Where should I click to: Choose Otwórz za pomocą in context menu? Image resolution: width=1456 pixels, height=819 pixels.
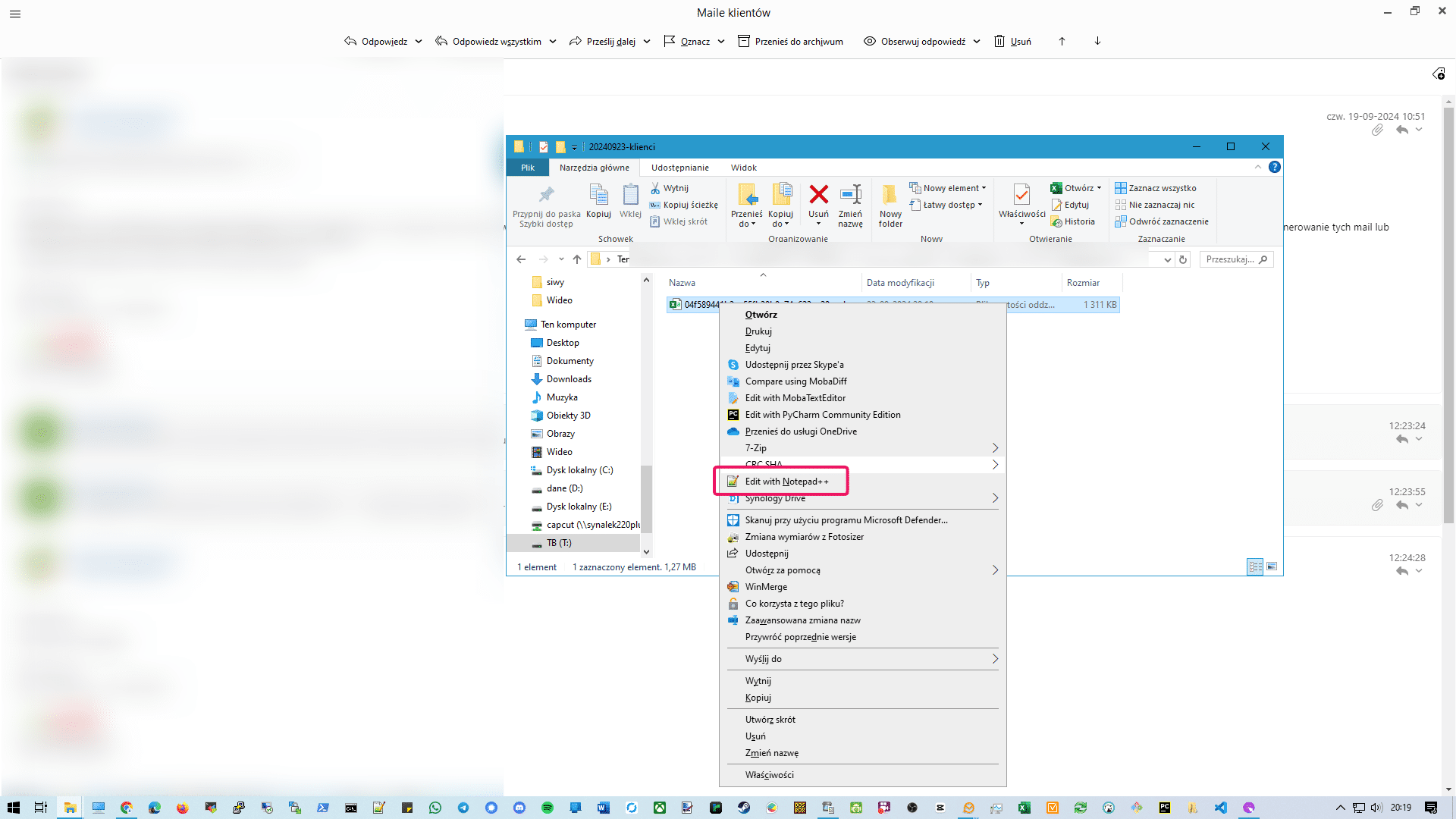click(783, 570)
